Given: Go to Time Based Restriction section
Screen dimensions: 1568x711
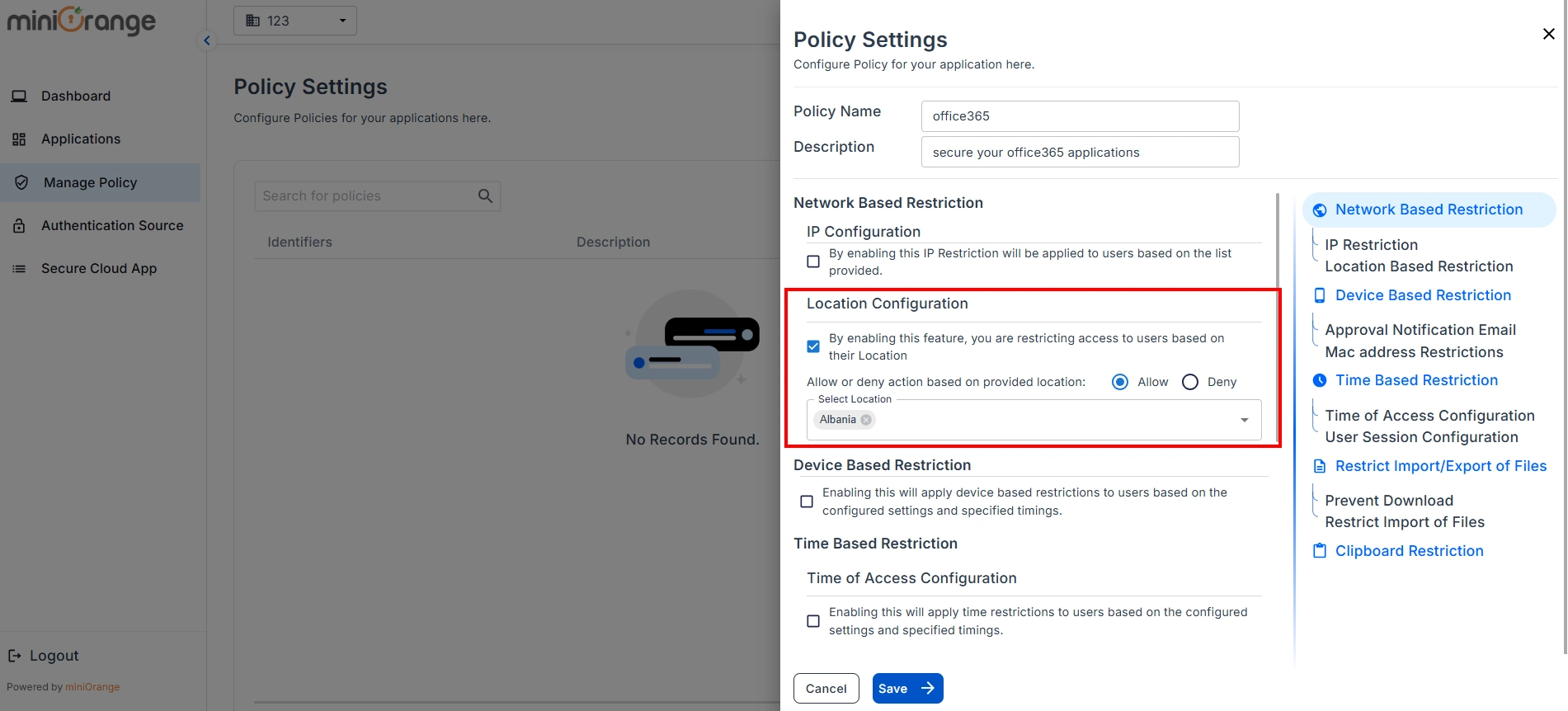Looking at the screenshot, I should click(1416, 380).
